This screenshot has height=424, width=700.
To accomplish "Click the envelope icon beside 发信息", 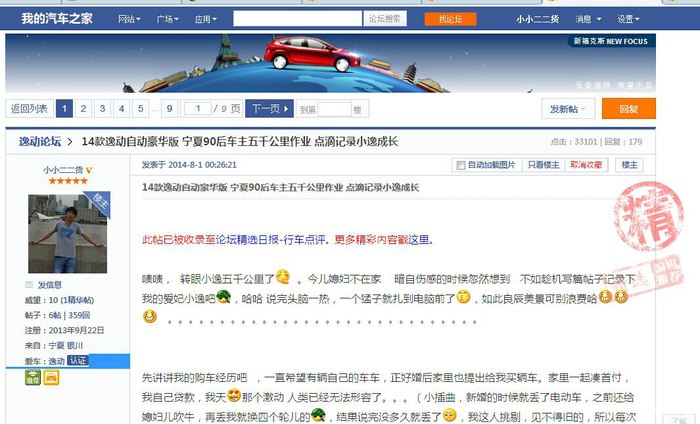I will click(x=29, y=285).
